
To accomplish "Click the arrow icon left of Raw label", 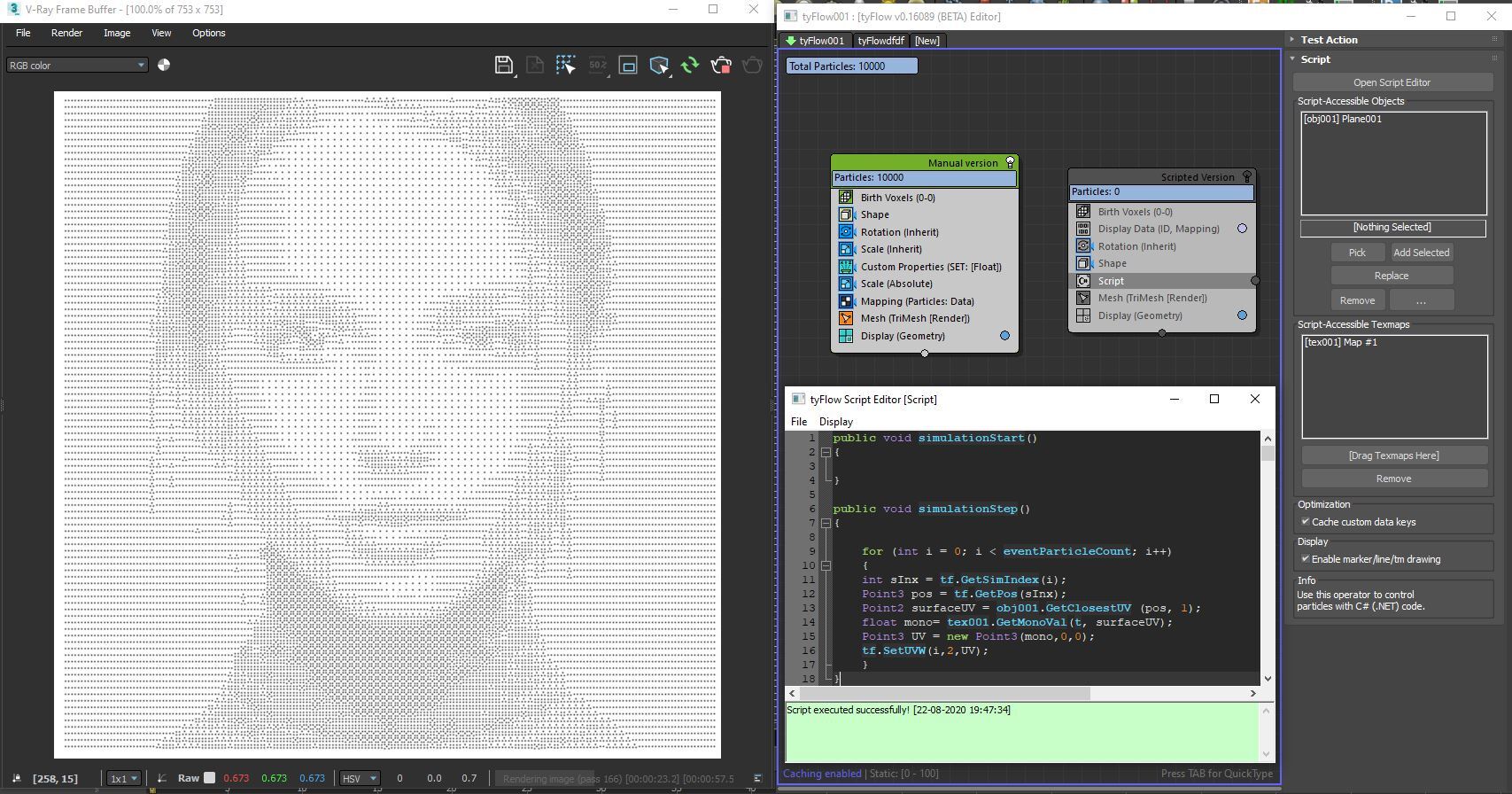I will click(162, 778).
